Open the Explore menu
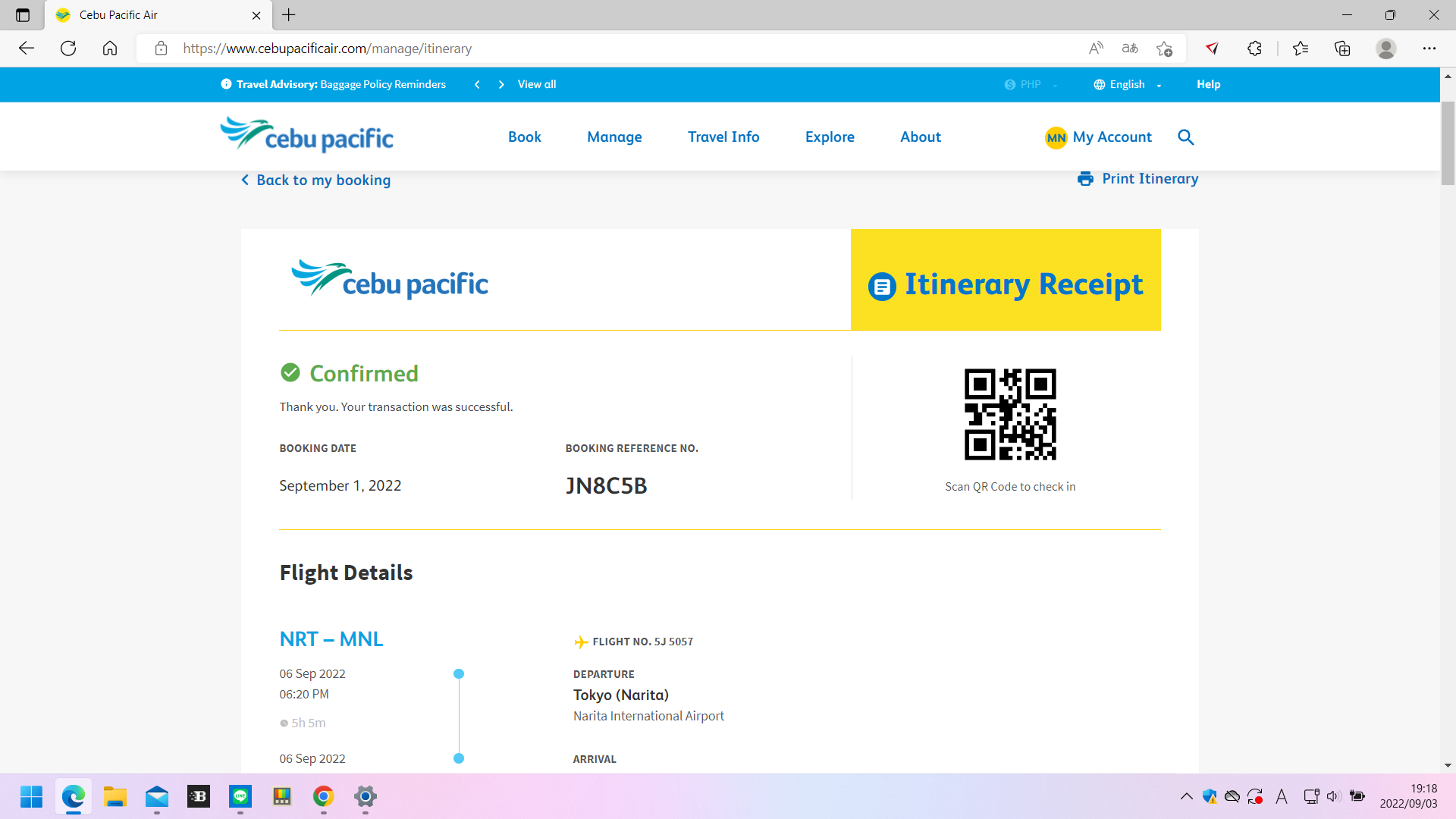 tap(830, 136)
